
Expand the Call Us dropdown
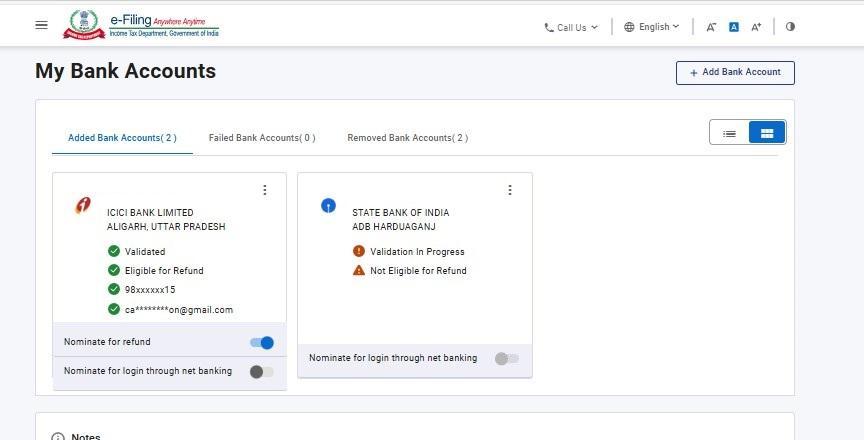point(571,27)
